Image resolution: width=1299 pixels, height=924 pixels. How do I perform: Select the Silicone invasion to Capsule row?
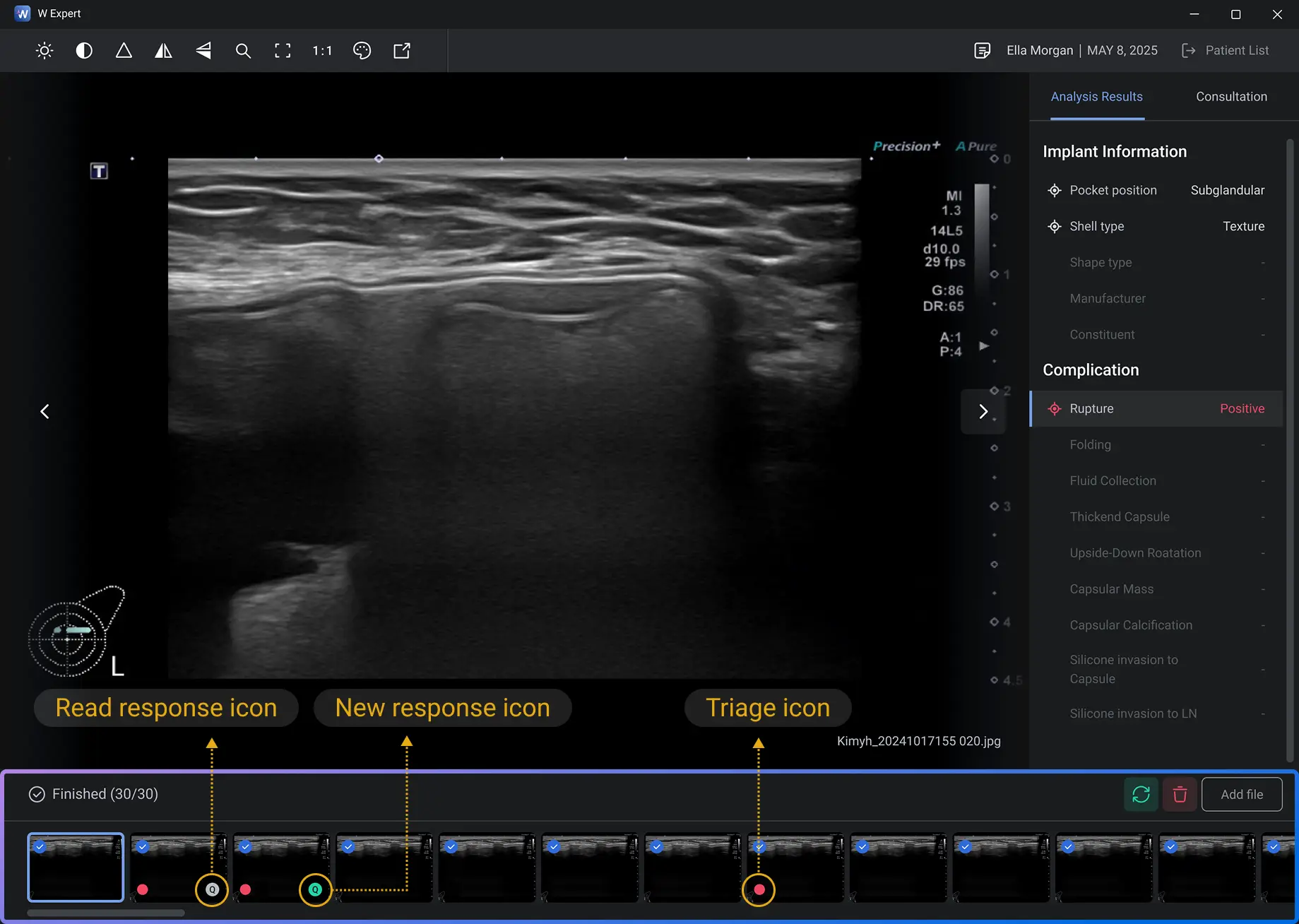[1157, 669]
